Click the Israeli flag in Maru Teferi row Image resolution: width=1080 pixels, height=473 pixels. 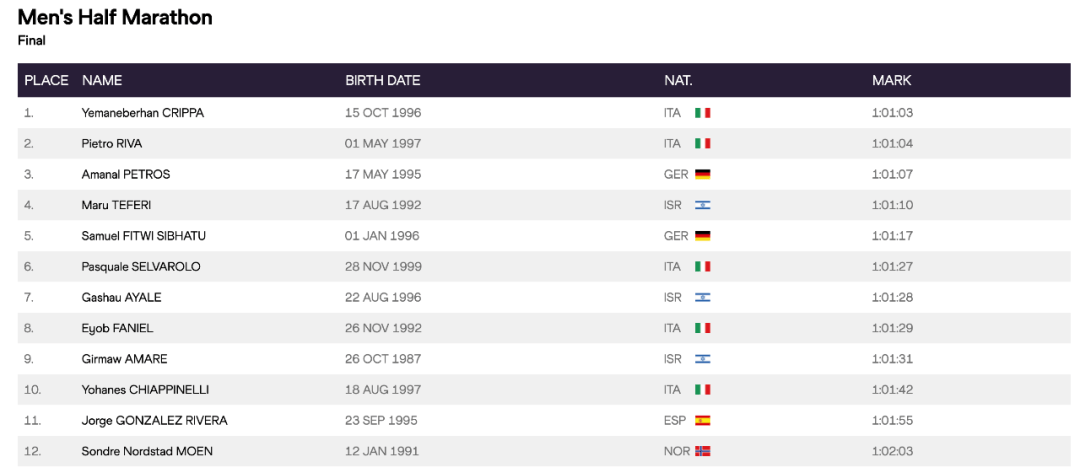(702, 205)
